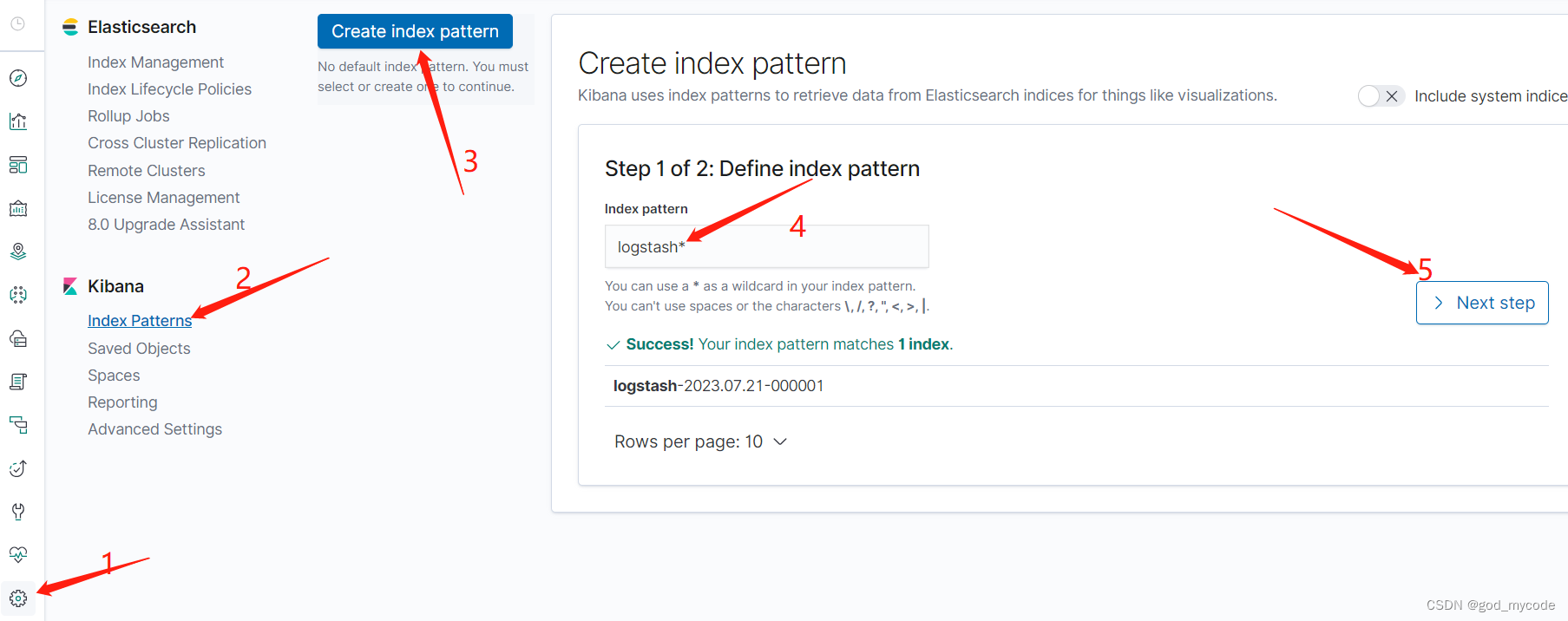
Task: Open Index Lifecycle Policies
Action: click(169, 89)
